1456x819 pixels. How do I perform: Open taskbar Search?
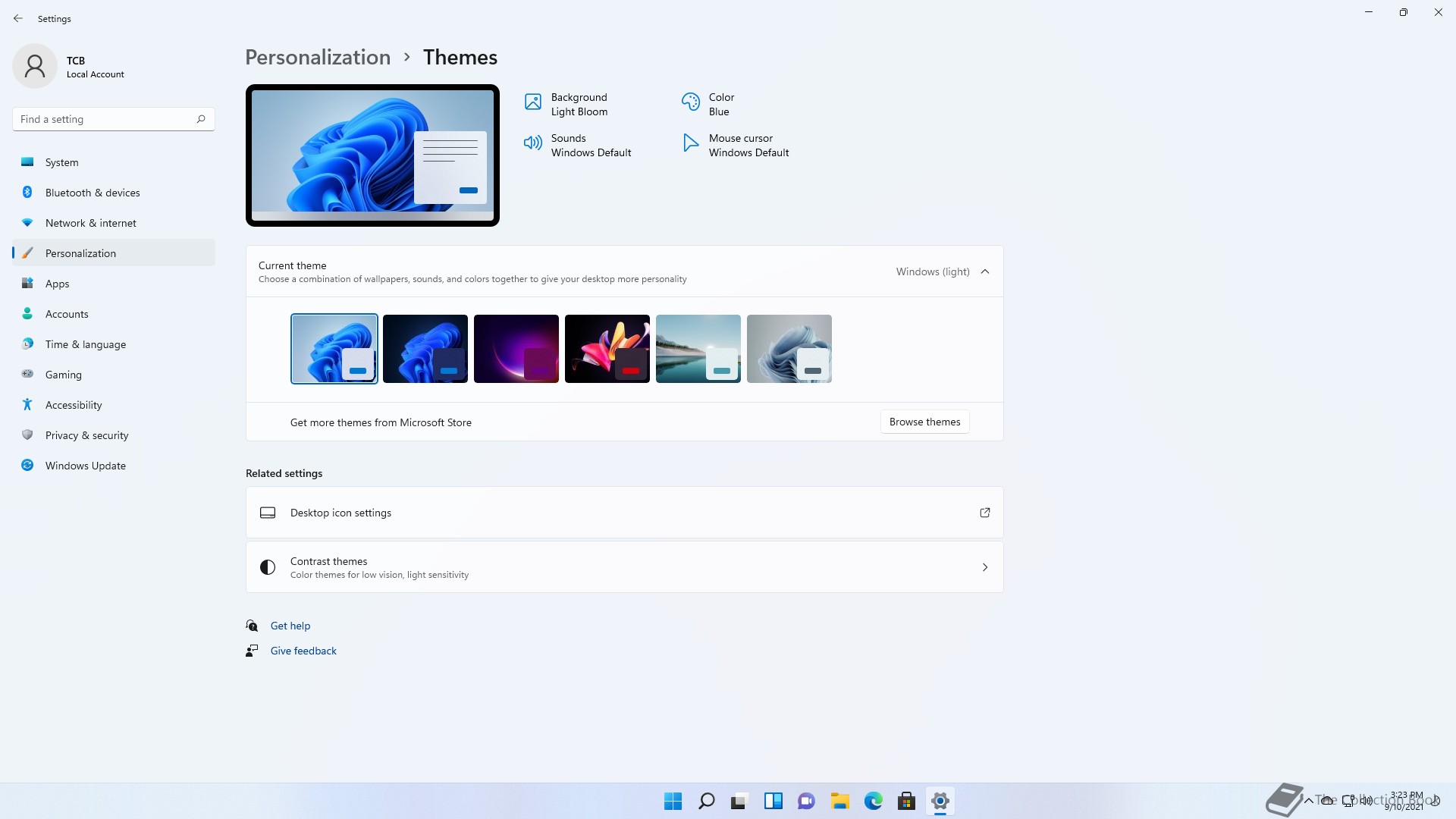pos(706,801)
